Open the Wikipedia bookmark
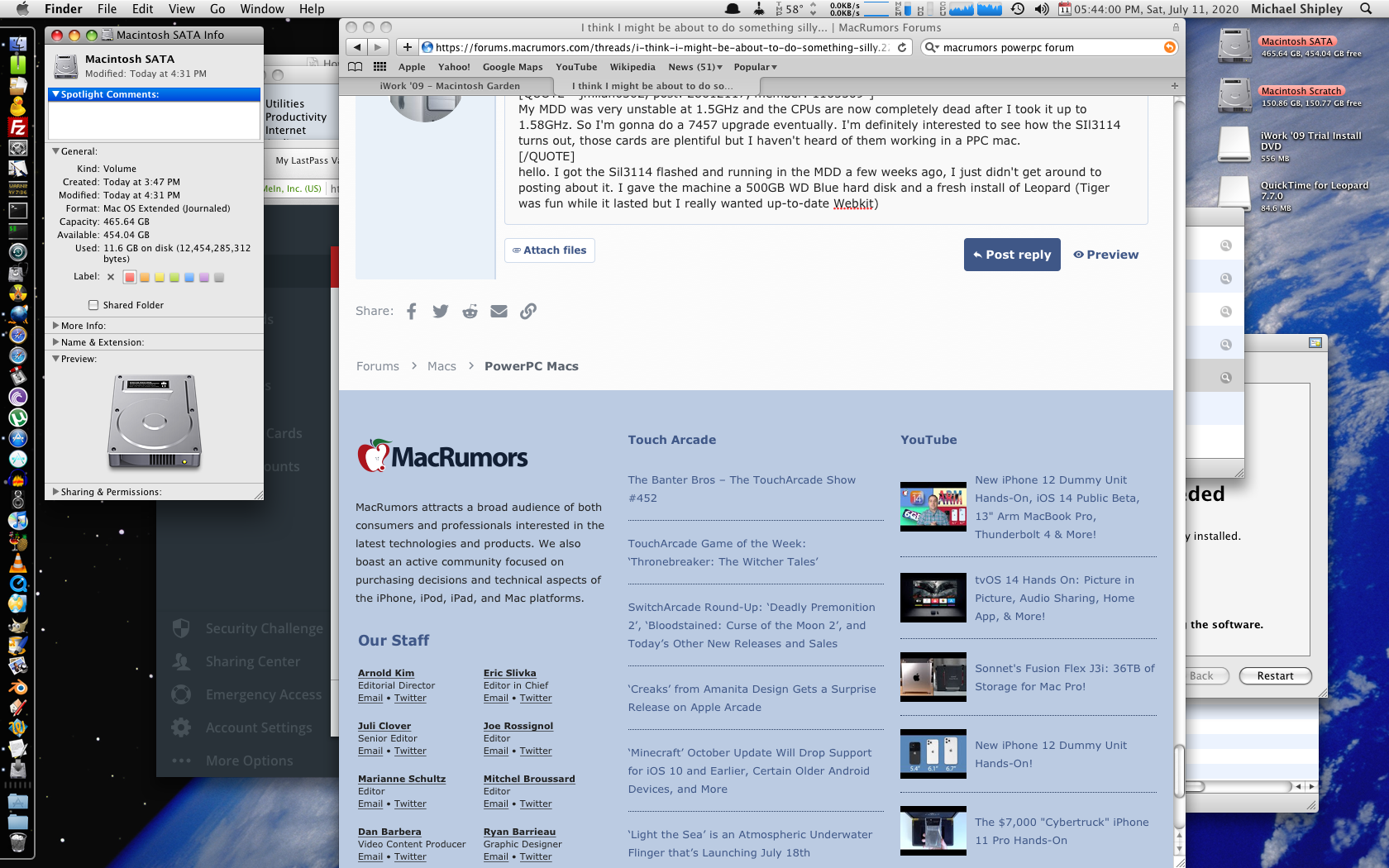 point(632,67)
